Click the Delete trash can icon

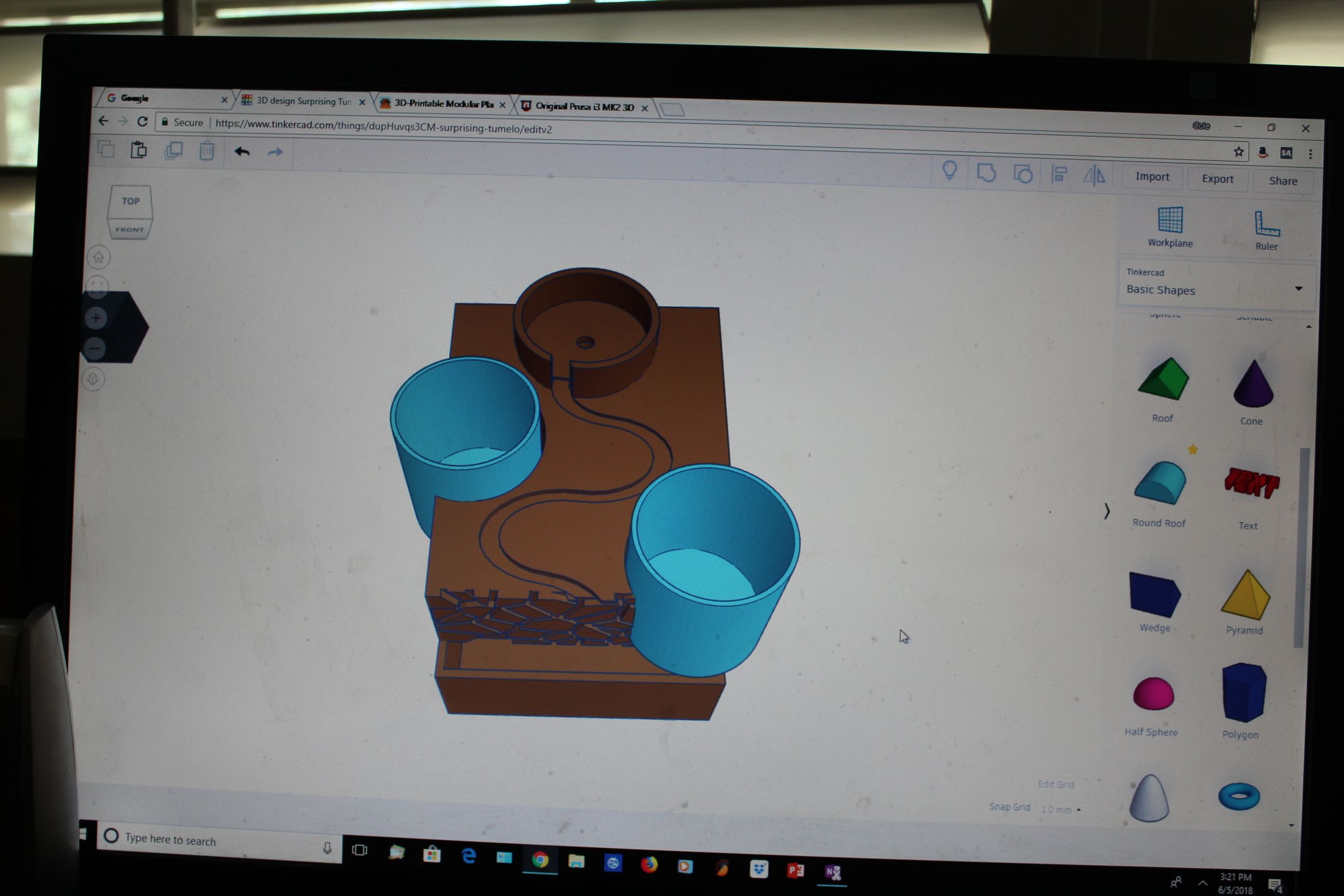click(x=207, y=151)
